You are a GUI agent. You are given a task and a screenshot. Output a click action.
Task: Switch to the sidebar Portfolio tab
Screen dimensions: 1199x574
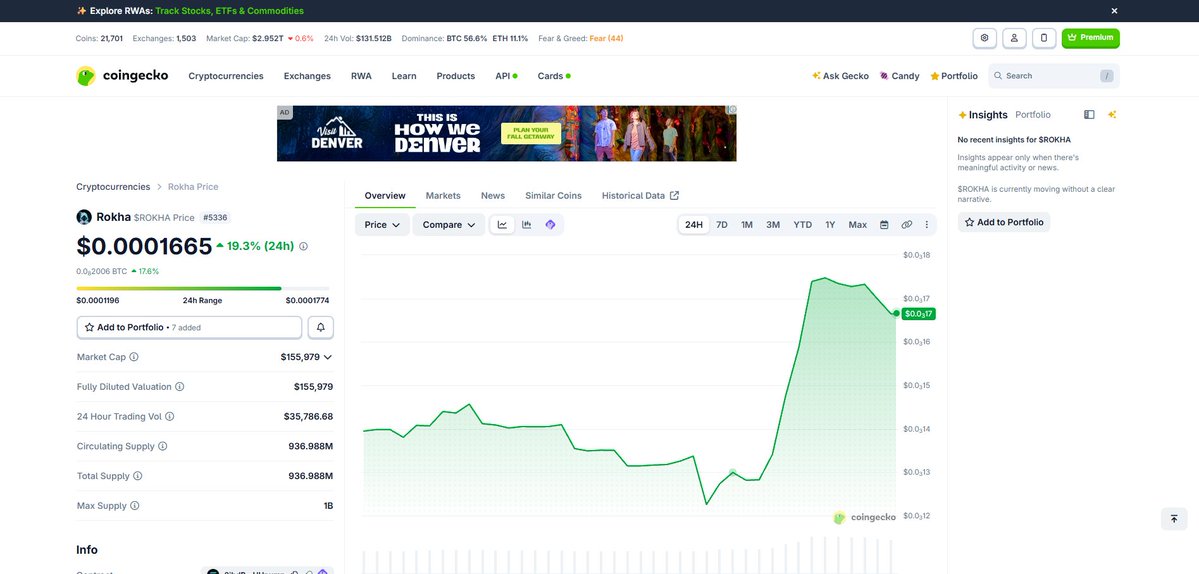(x=1033, y=115)
